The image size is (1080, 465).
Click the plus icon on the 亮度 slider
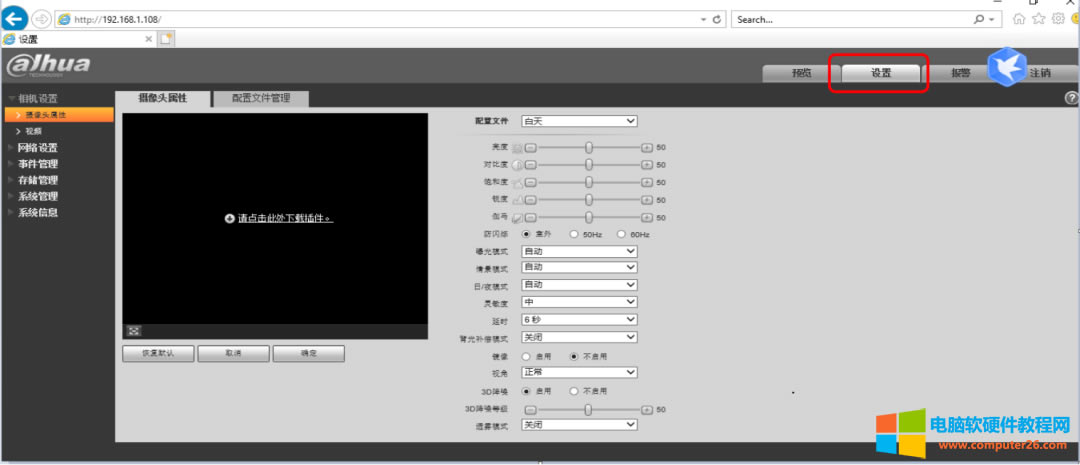646,147
